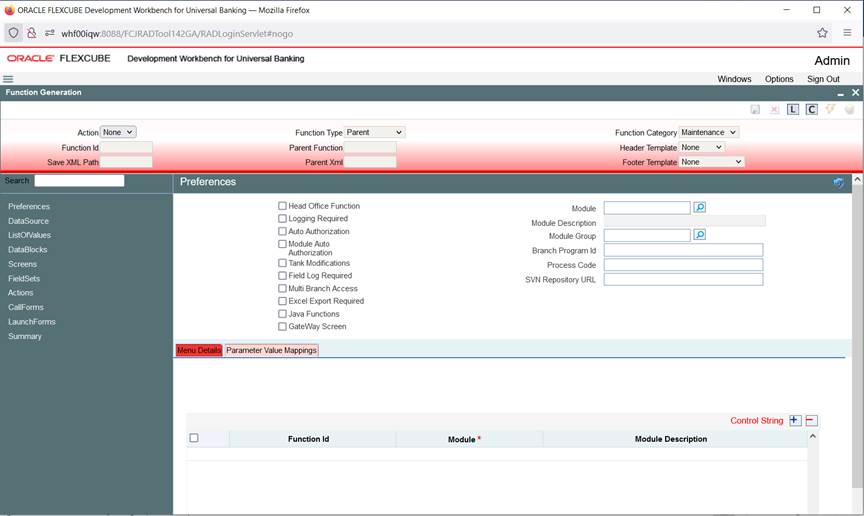The width and height of the screenshot is (864, 516).
Task: Click the Firefox address bar URL
Action: pyautogui.click(x=177, y=34)
